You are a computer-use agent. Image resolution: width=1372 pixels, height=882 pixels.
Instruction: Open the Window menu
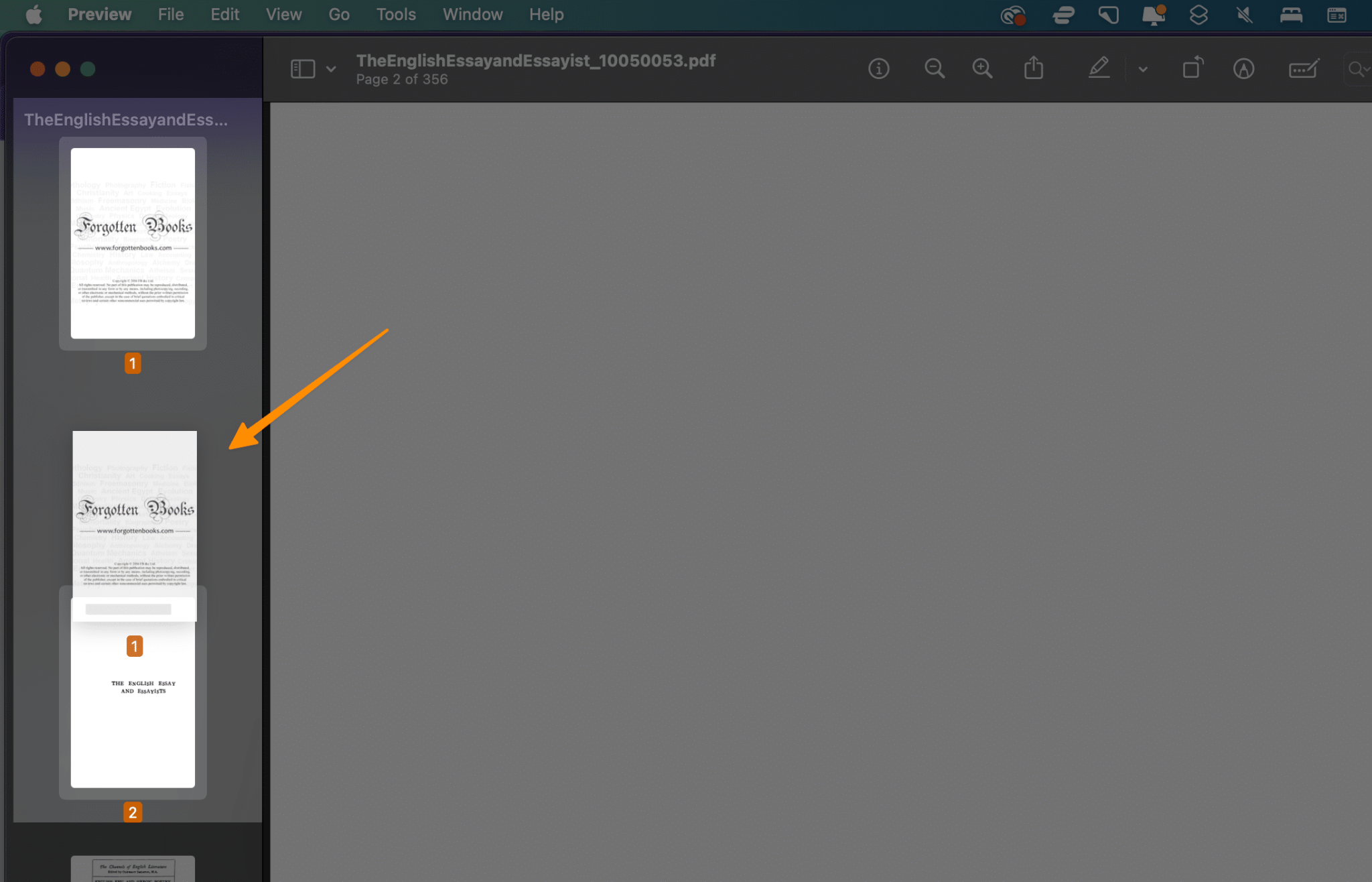472,14
